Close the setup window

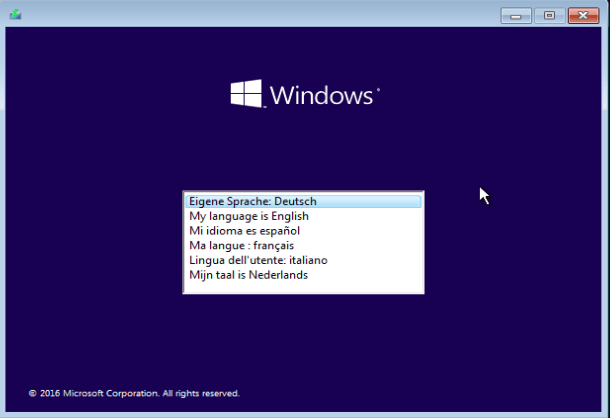583,16
